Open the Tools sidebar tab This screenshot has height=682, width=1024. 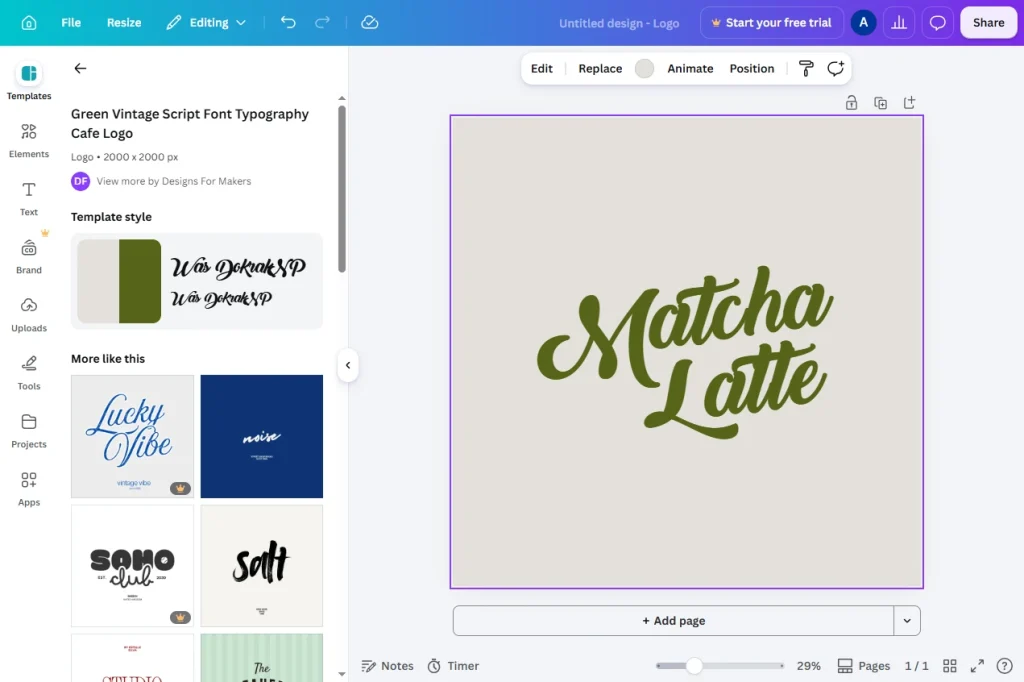tap(29, 373)
